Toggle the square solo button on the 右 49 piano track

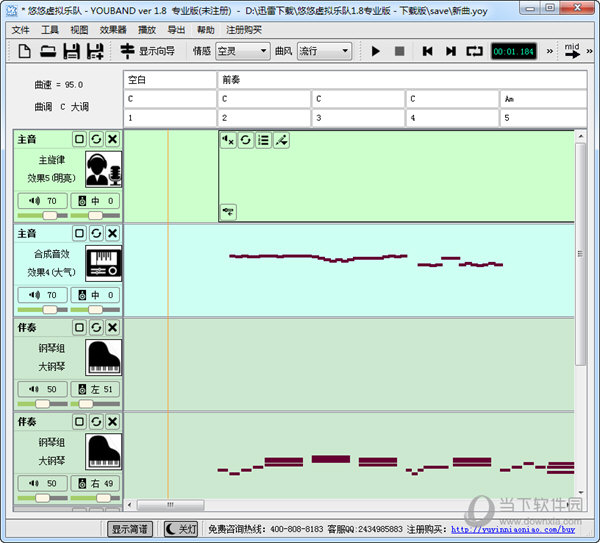click(x=79, y=421)
